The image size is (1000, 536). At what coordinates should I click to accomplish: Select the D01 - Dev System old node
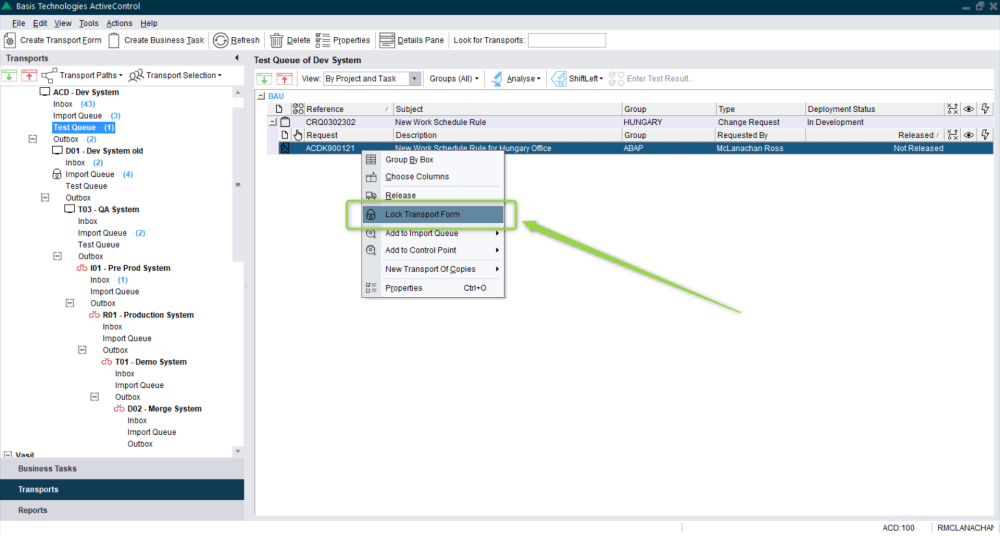tap(104, 151)
